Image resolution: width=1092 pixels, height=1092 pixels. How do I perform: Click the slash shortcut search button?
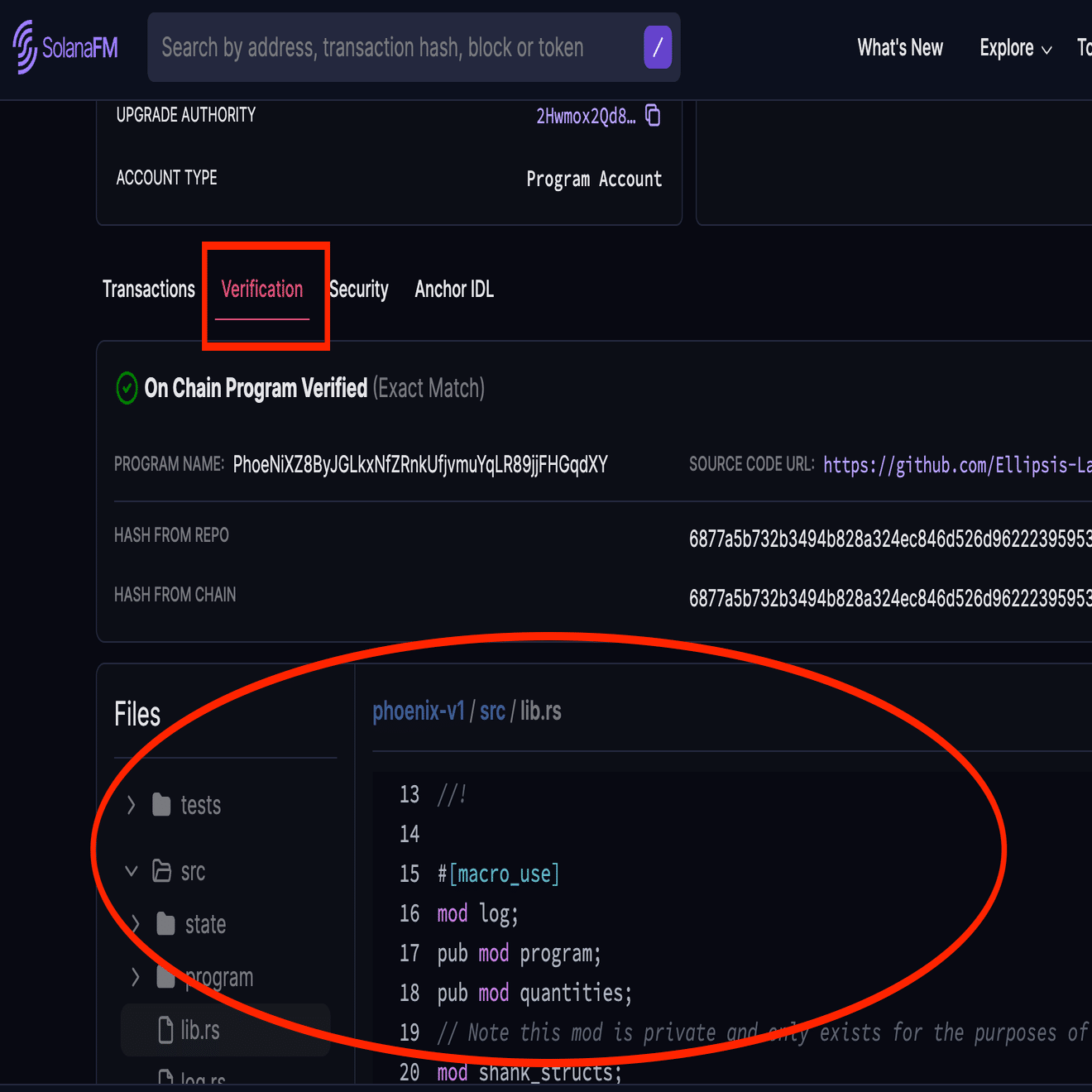[658, 47]
